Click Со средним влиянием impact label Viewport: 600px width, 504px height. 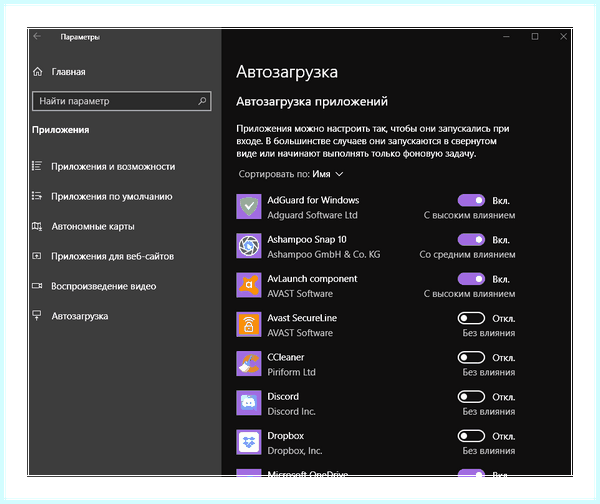(467, 254)
